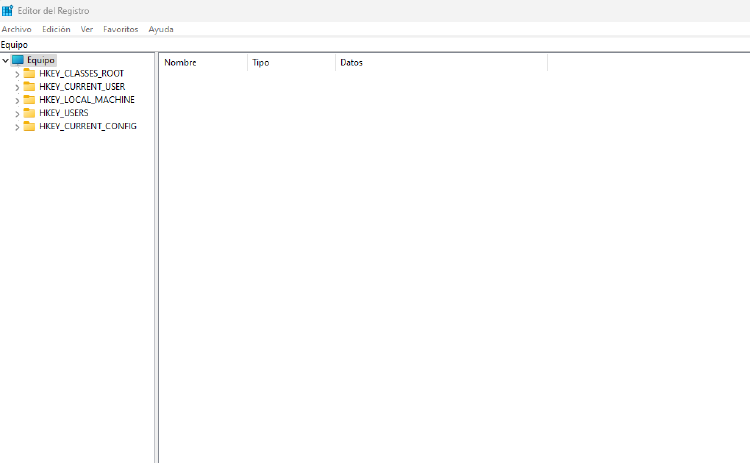This screenshot has width=750, height=463.
Task: Select HKEY_LOCAL_MACHINE key label
Action: 87,99
